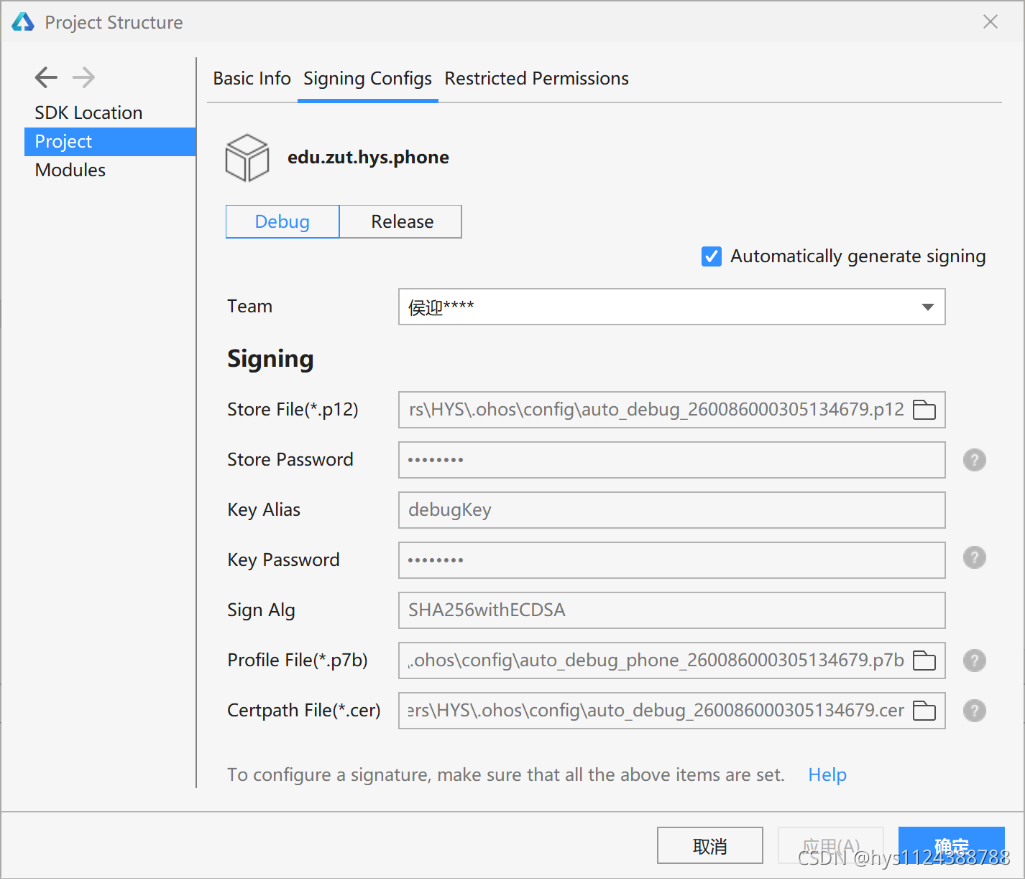
Task: Open the Help link
Action: coord(827,774)
